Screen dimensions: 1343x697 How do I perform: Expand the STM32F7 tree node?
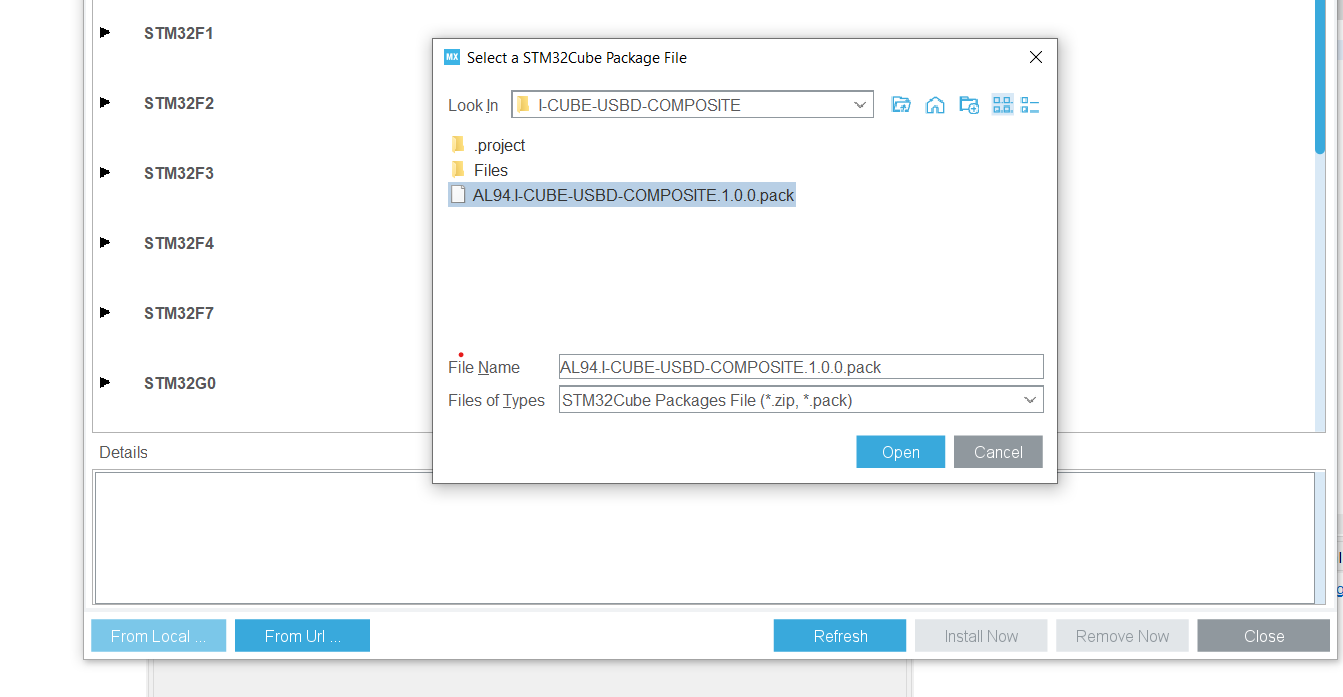pos(105,313)
